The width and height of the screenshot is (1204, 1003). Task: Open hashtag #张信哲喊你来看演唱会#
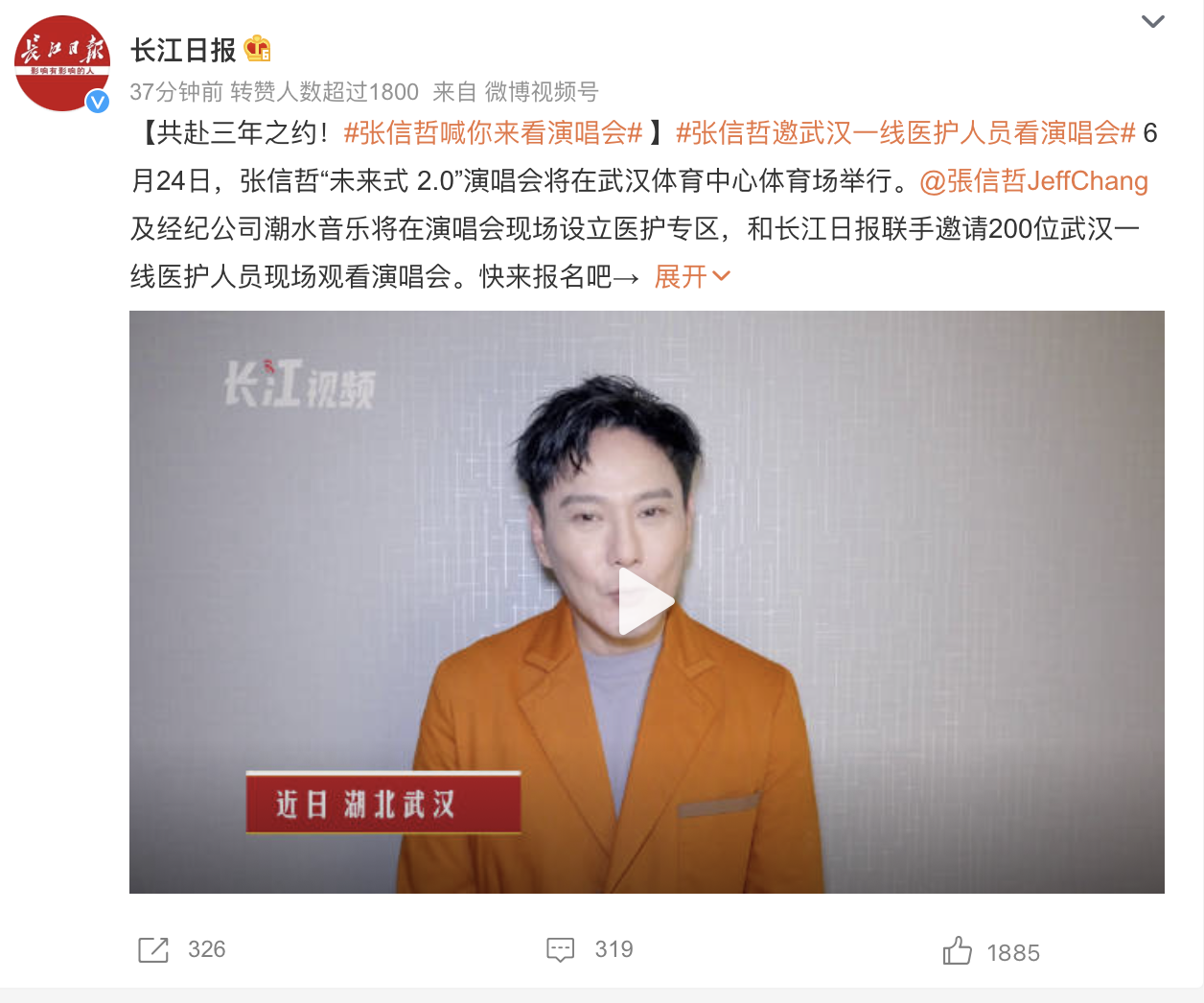(493, 132)
